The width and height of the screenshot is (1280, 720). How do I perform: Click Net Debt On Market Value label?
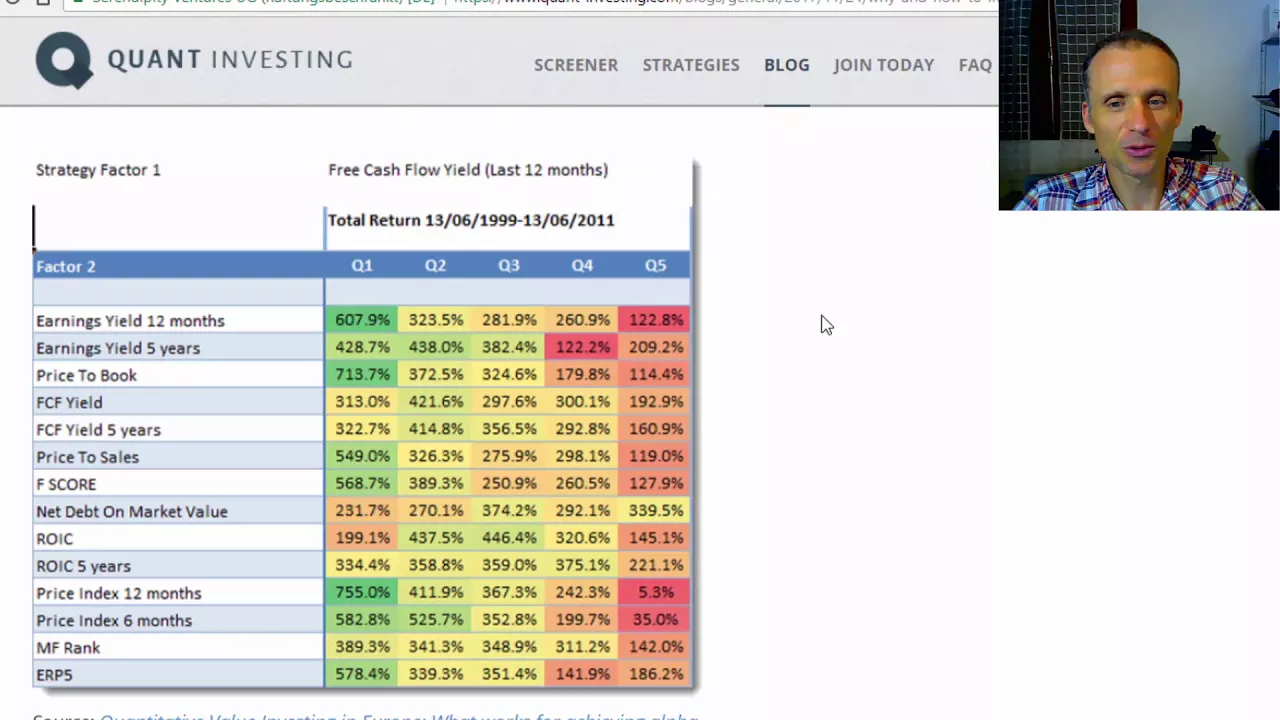tap(132, 511)
